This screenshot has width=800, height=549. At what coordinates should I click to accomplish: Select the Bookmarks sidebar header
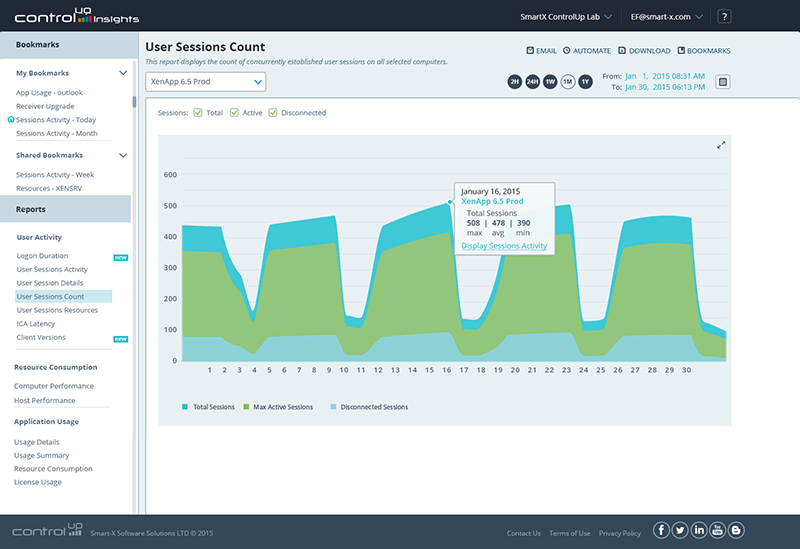tap(69, 45)
